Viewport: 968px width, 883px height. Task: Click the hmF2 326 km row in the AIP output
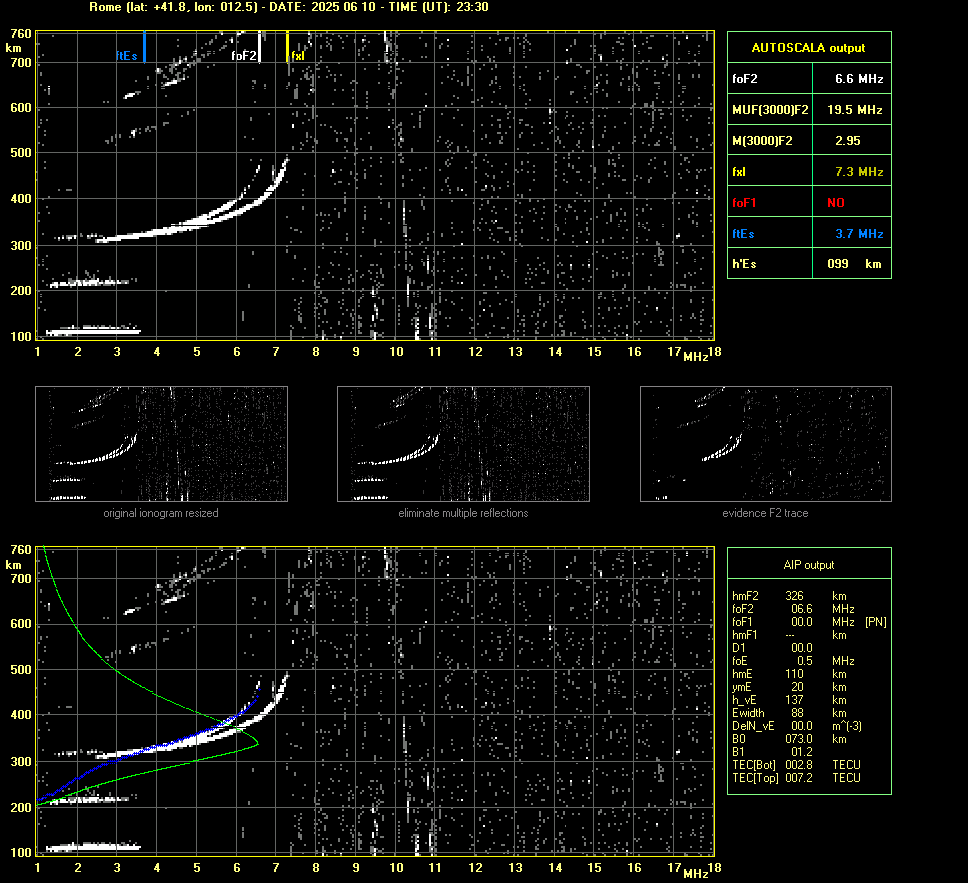[789, 596]
